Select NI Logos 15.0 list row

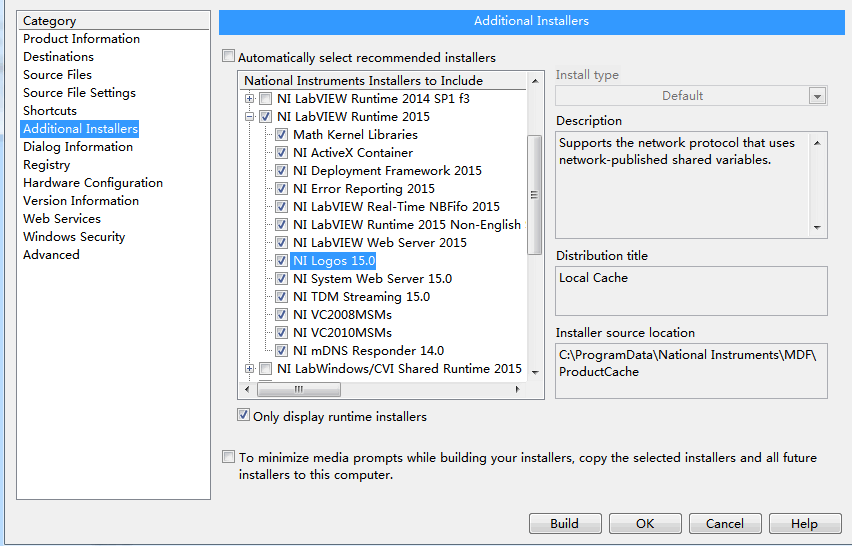click(334, 261)
